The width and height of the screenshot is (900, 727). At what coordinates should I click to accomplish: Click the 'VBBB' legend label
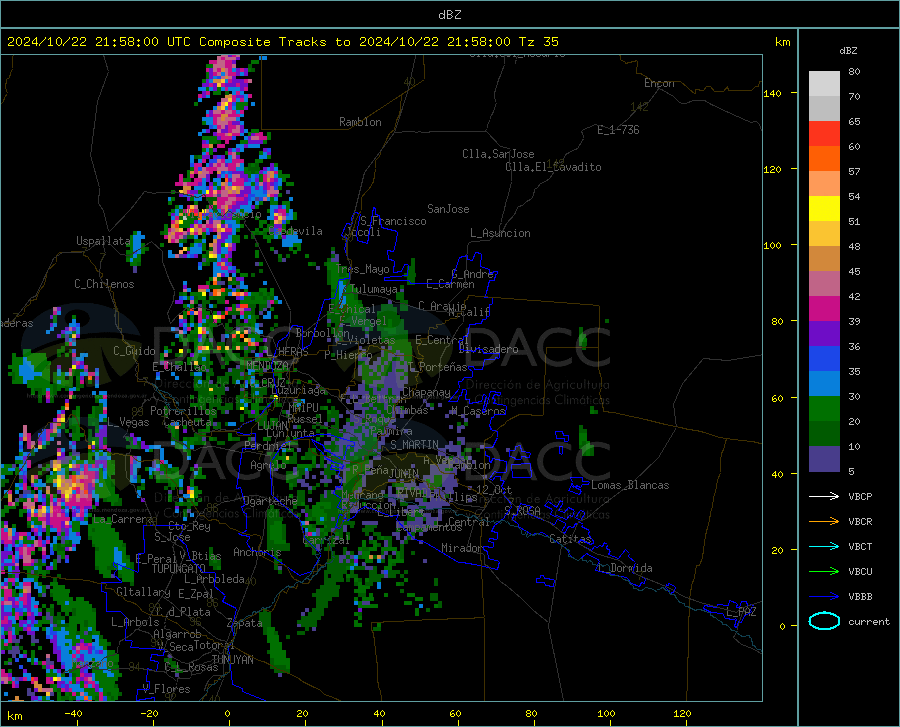(860, 597)
